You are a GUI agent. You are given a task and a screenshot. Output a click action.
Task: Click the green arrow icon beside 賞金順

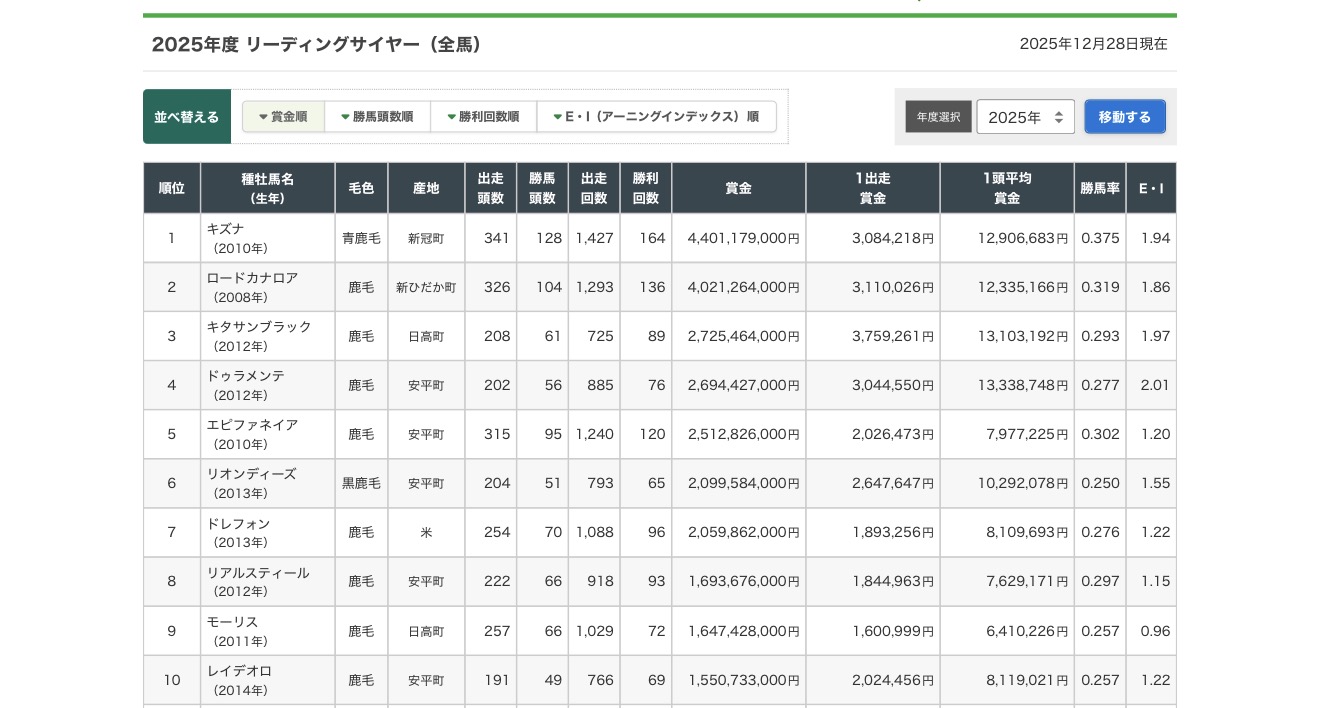click(263, 117)
